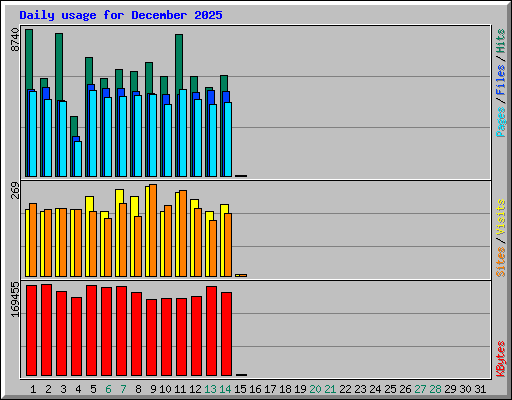This screenshot has width=512, height=400.
Task: Select day 22 on the date axis
Action: 345,389
